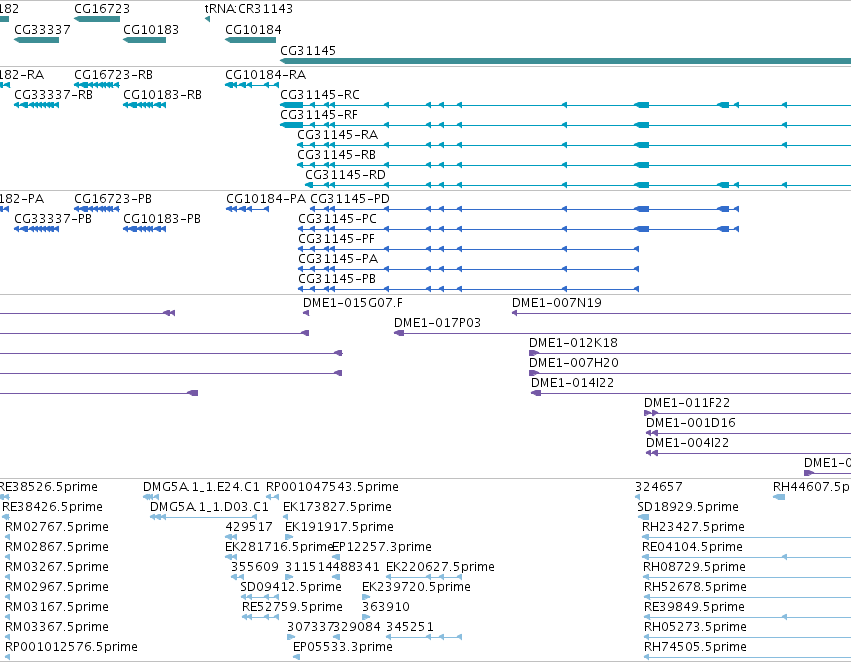Select clone DME1-007N19
Viewport: 851px width, 662px height.
click(x=557, y=303)
